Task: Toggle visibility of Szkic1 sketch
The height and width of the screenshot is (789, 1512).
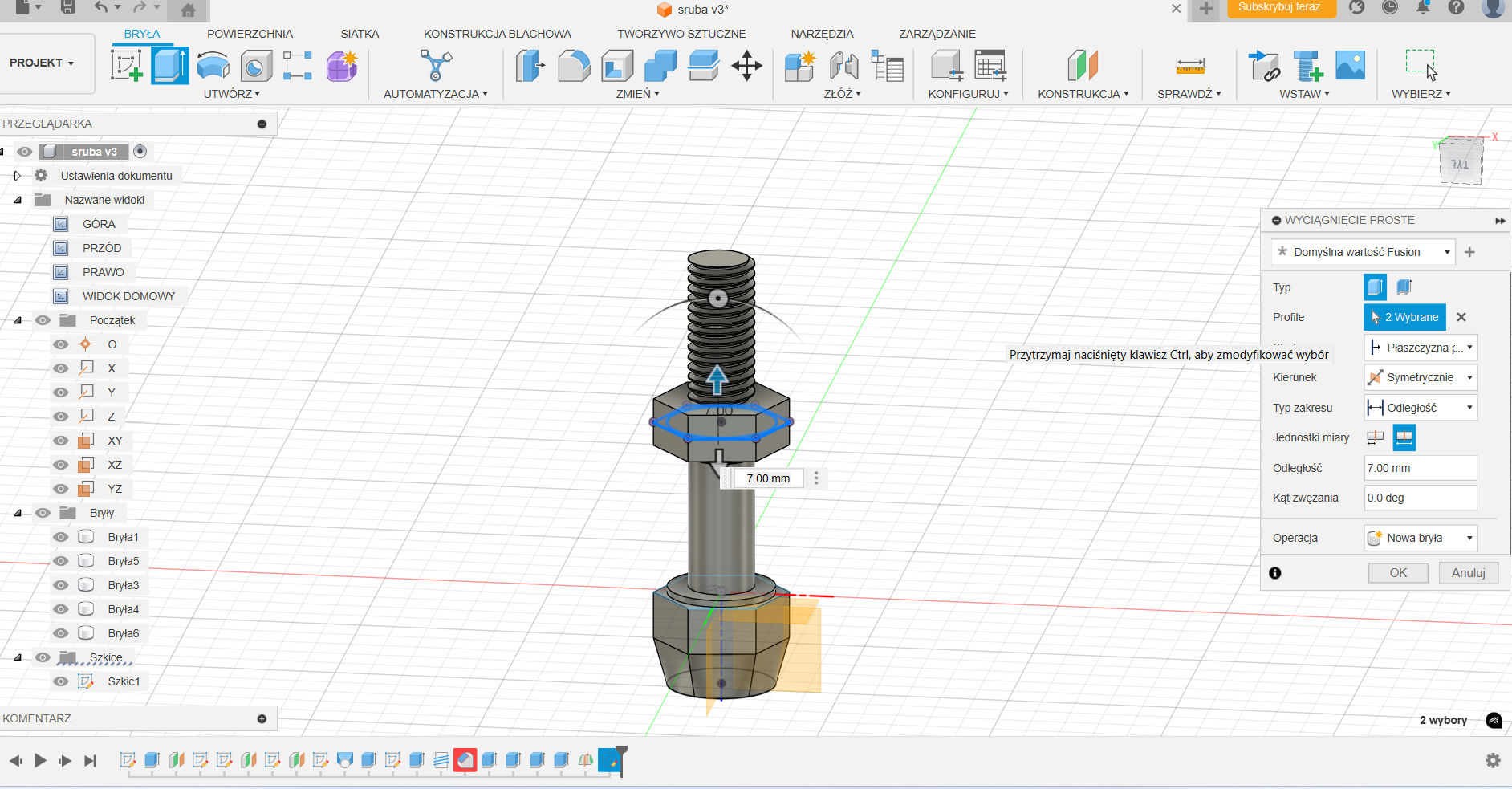Action: 61,681
